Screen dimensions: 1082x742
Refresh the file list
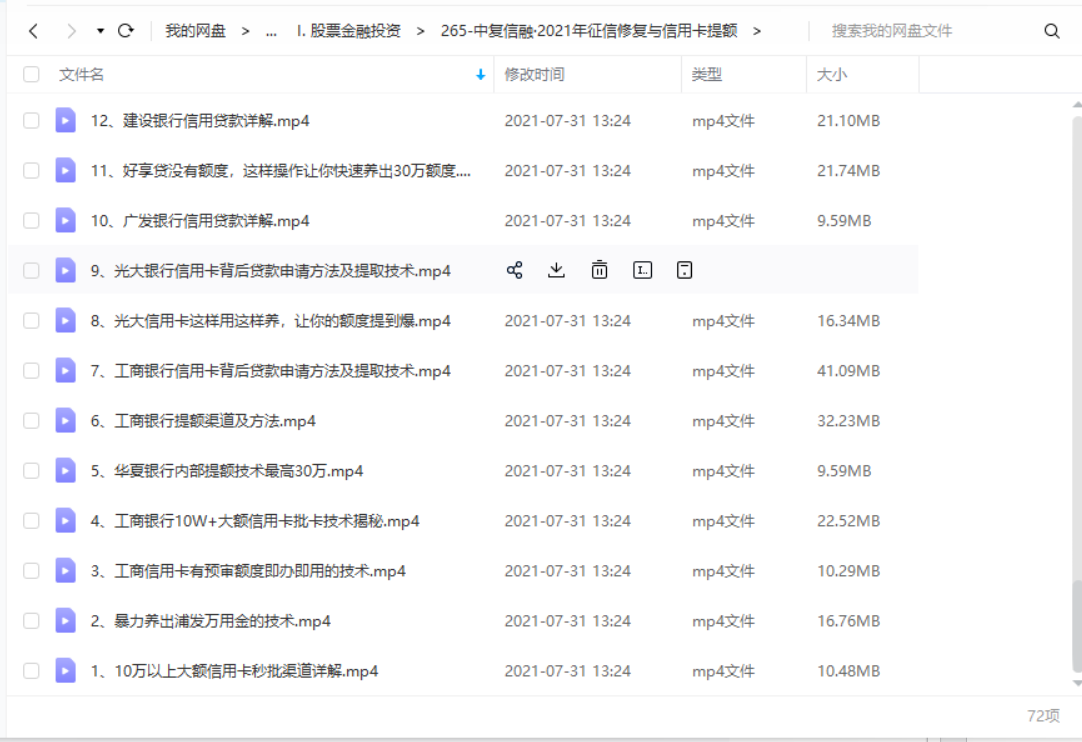coord(126,30)
